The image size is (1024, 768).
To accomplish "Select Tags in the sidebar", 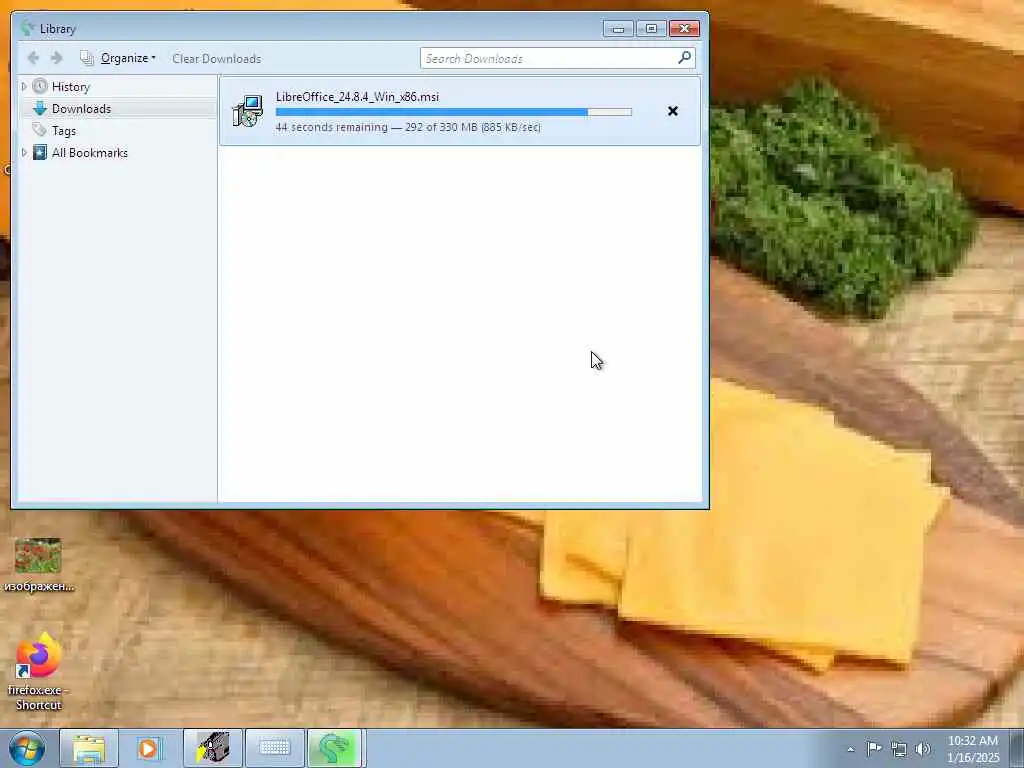I will pyautogui.click(x=63, y=131).
